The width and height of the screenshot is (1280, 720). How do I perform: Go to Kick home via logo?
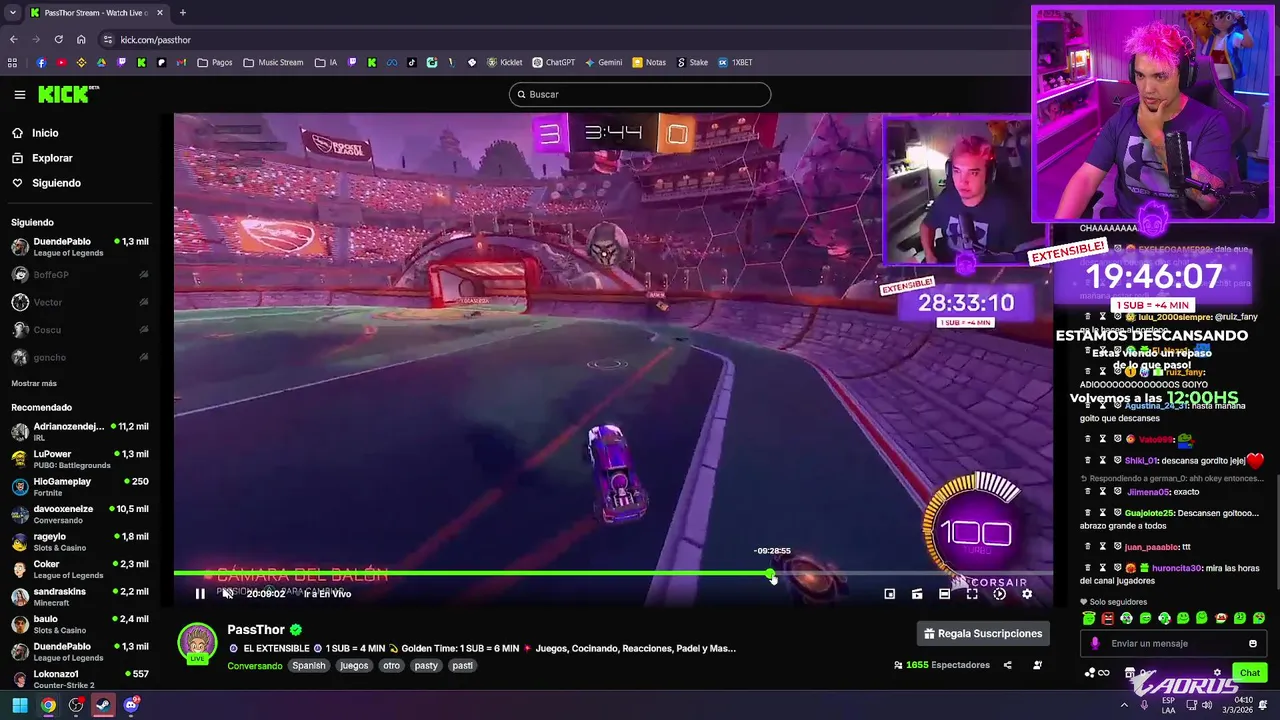click(68, 94)
